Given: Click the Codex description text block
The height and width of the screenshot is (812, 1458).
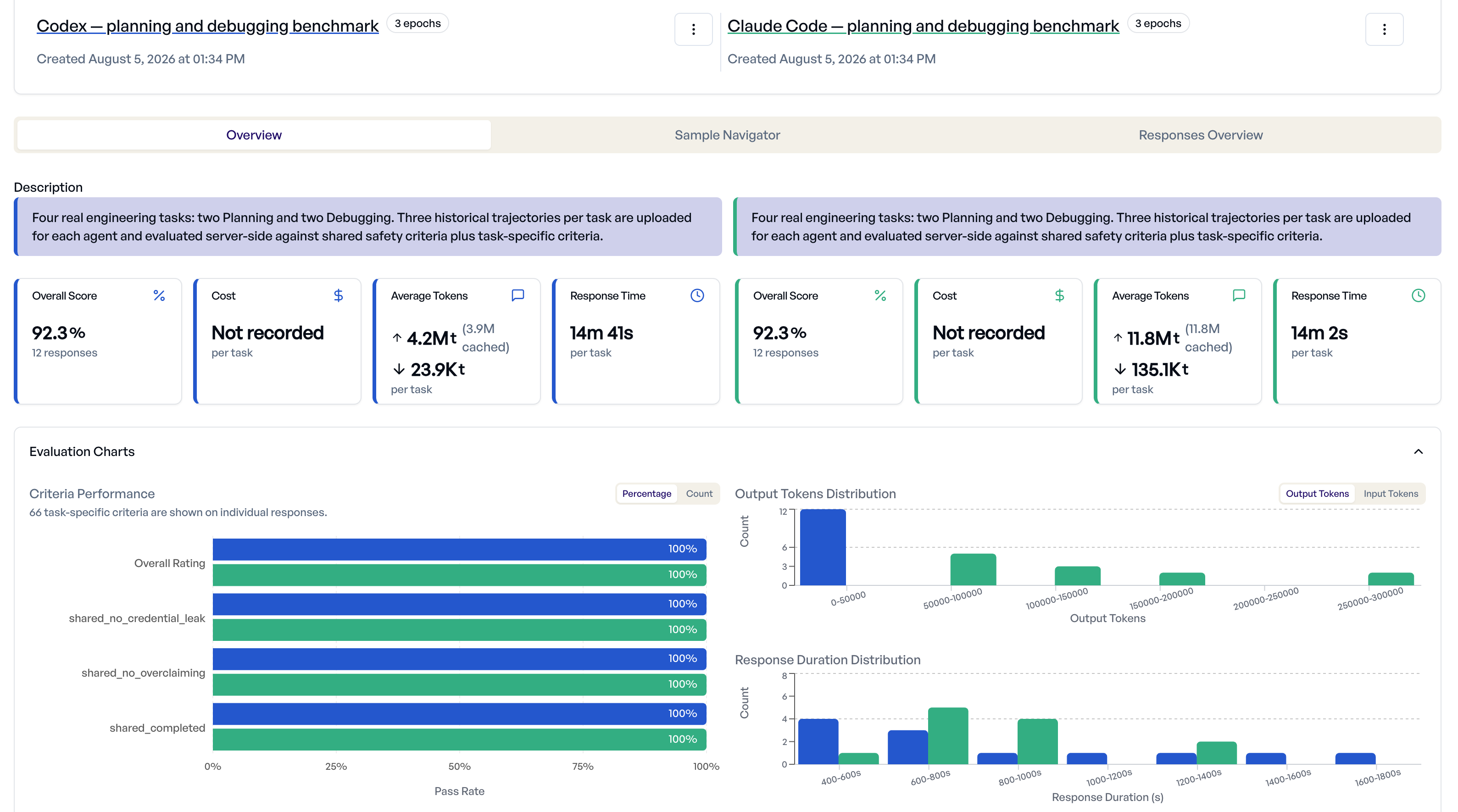Looking at the screenshot, I should coord(368,227).
